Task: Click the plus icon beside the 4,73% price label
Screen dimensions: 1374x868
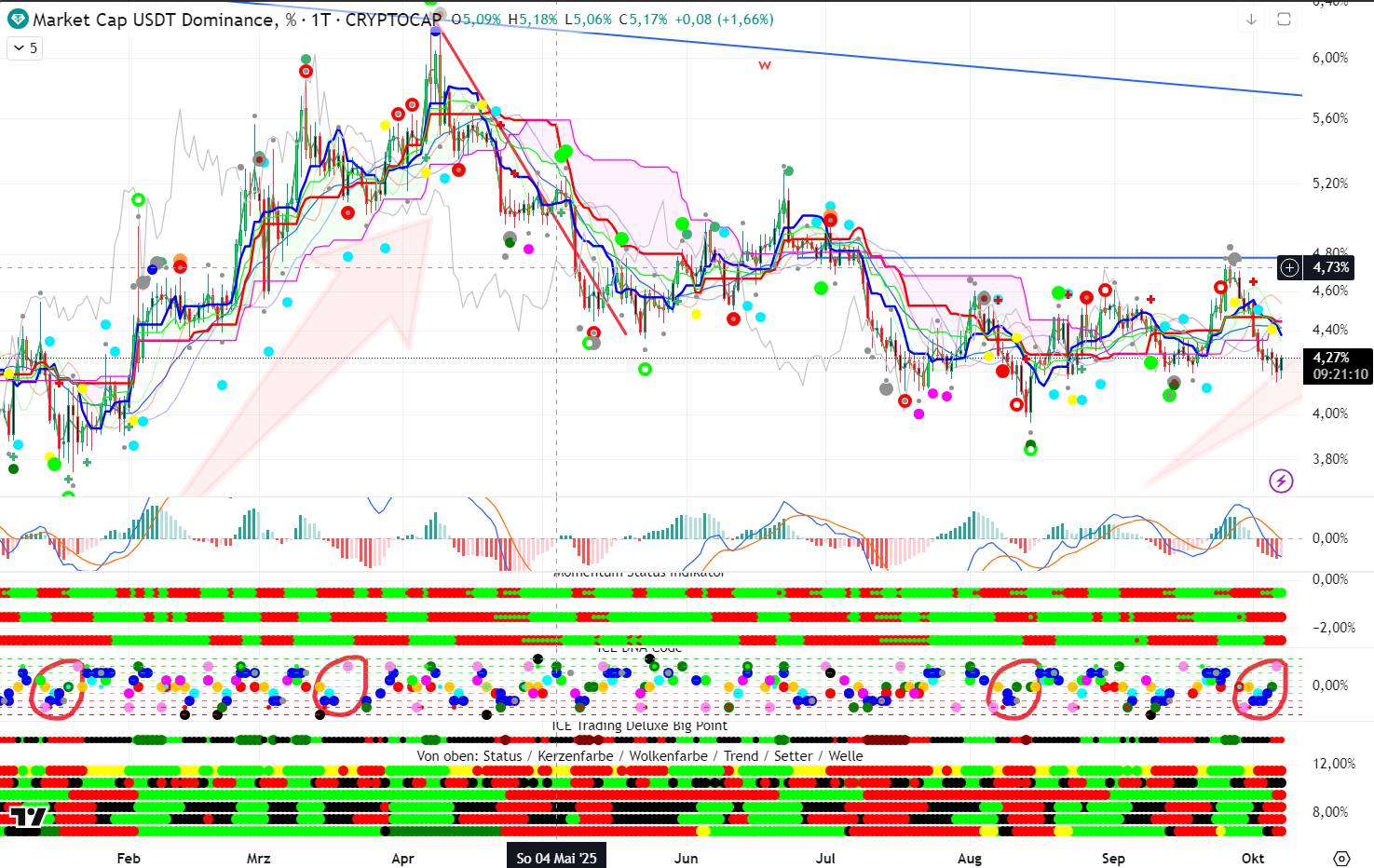Action: 1289,268
